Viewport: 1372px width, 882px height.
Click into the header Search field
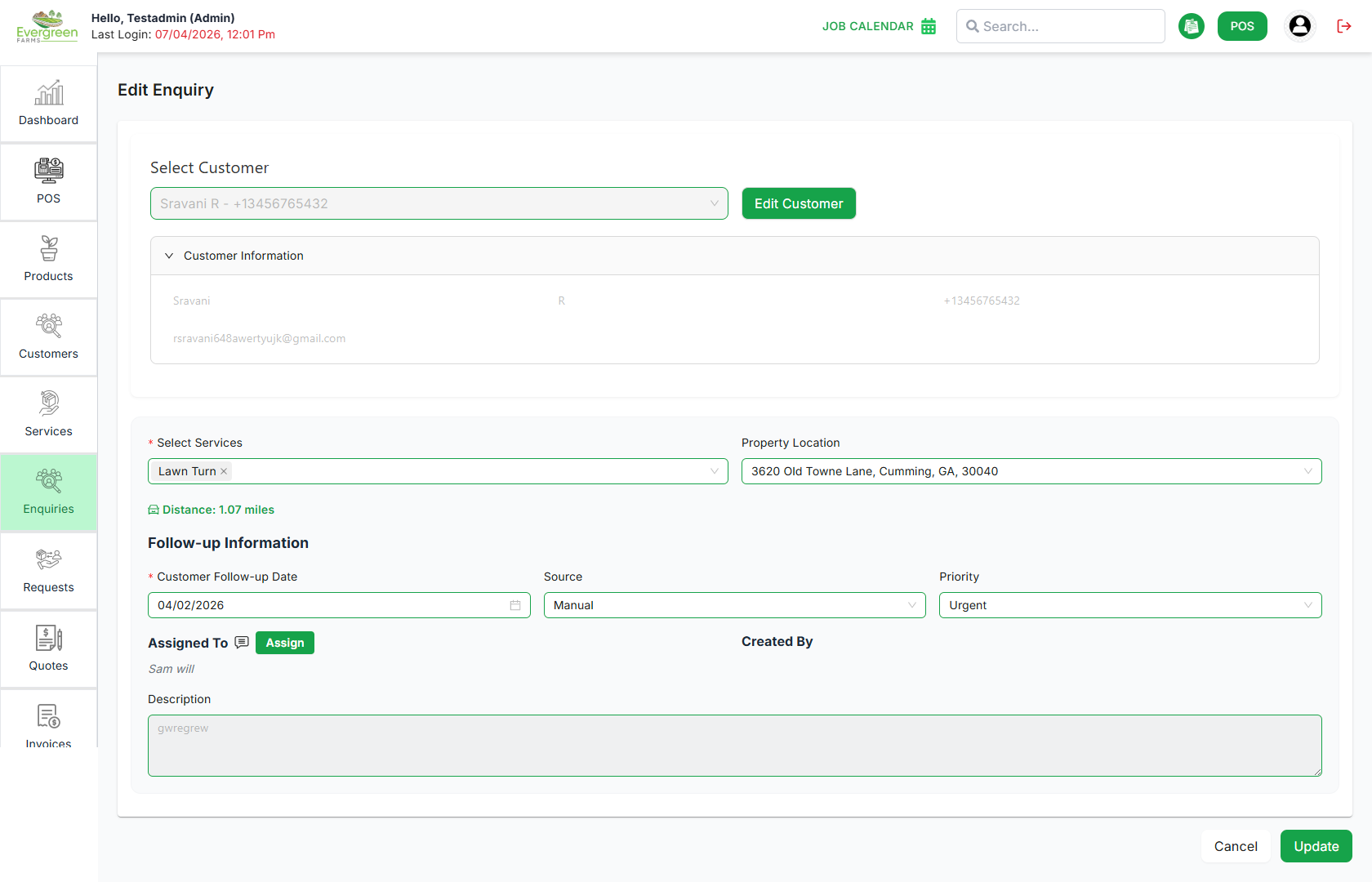coord(1061,26)
